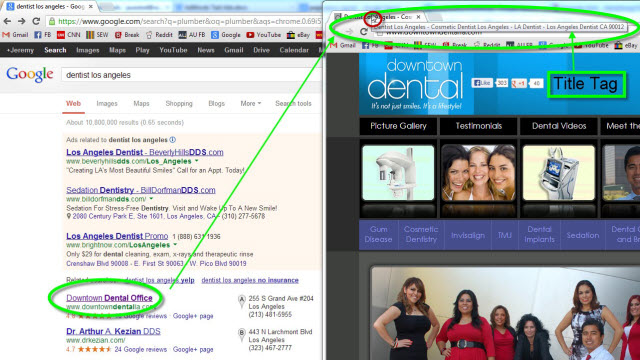Expand the billdorfmandds.com ad URL arrow

point(151,199)
